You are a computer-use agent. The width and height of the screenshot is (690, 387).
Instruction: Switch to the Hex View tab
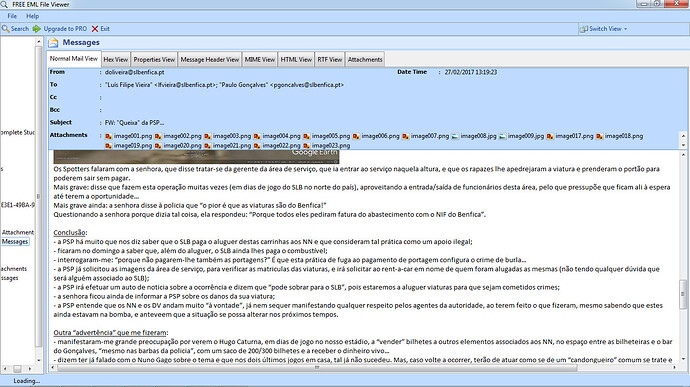click(x=116, y=59)
